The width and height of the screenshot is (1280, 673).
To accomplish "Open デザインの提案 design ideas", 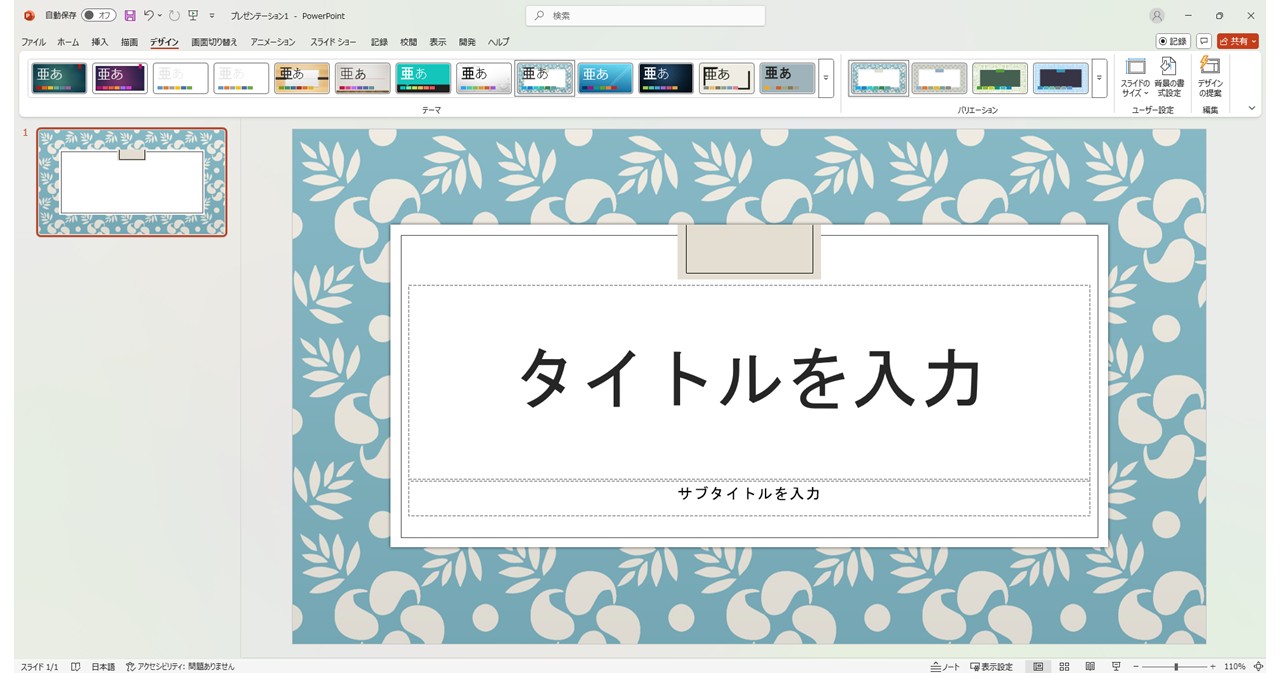I will point(1210,77).
